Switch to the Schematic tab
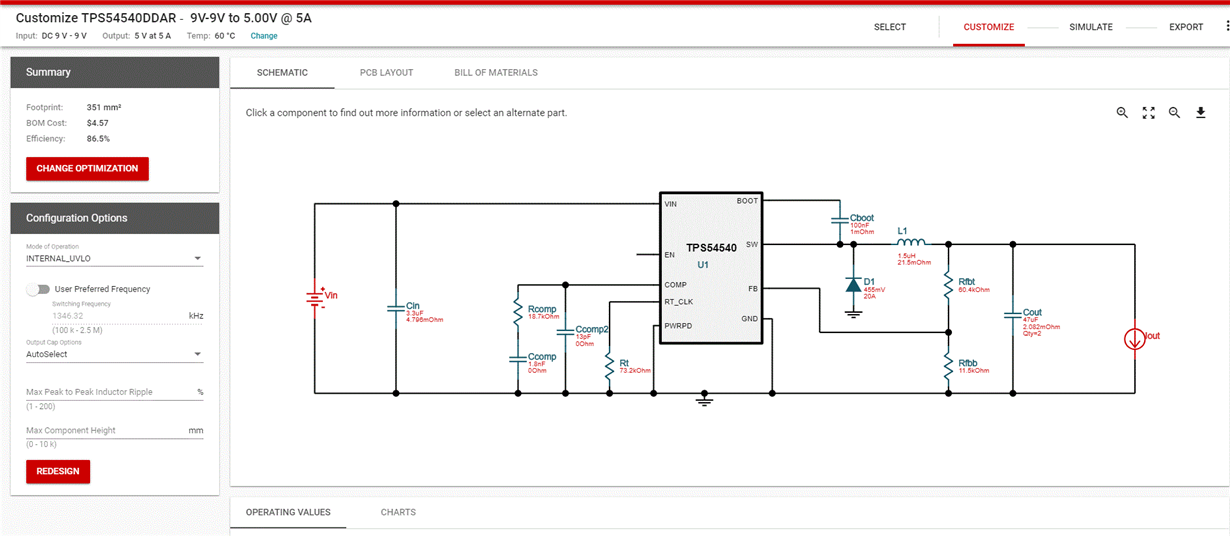Image resolution: width=1230 pixels, height=536 pixels. 282,73
